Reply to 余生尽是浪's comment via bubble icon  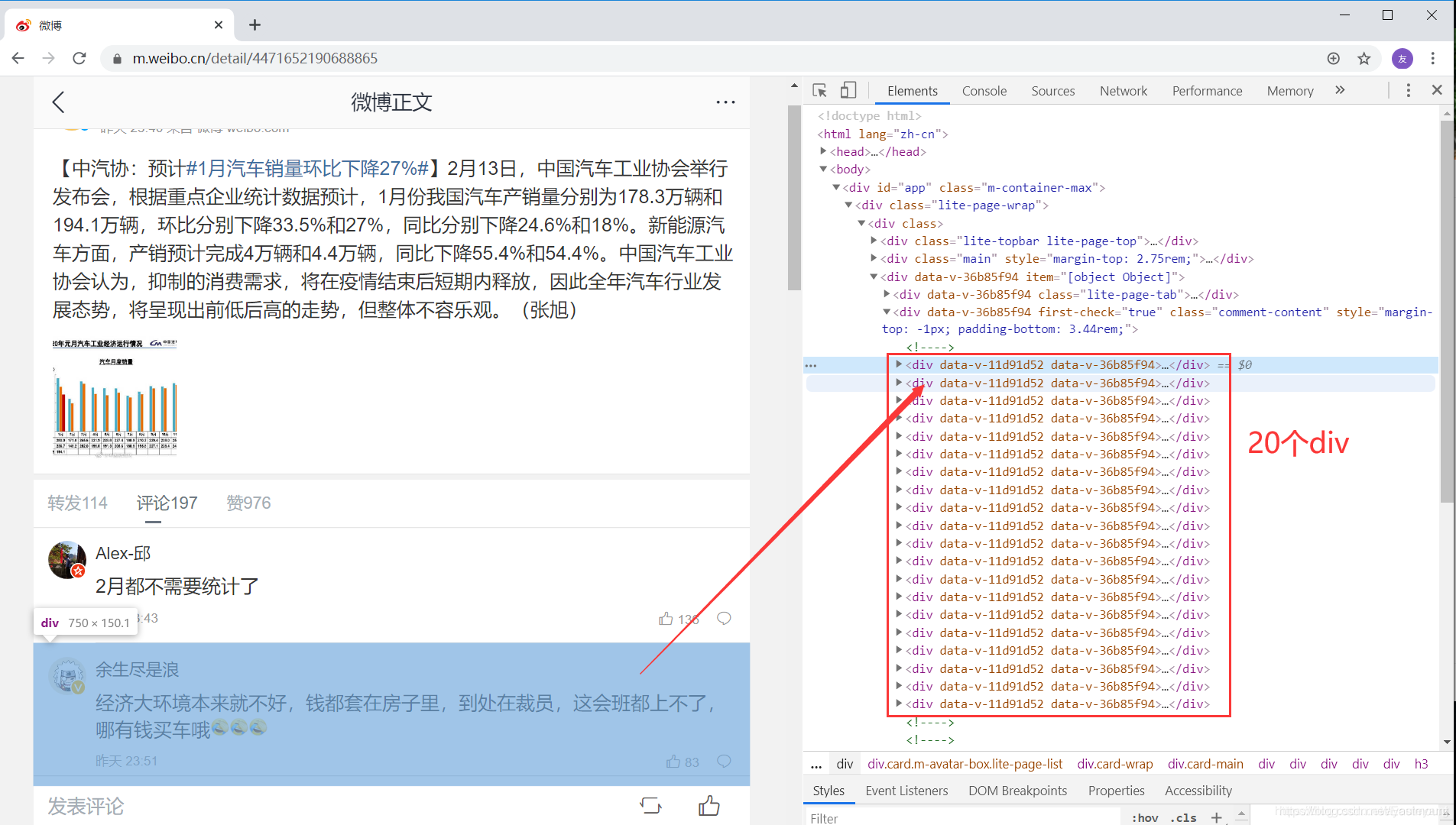[x=724, y=761]
